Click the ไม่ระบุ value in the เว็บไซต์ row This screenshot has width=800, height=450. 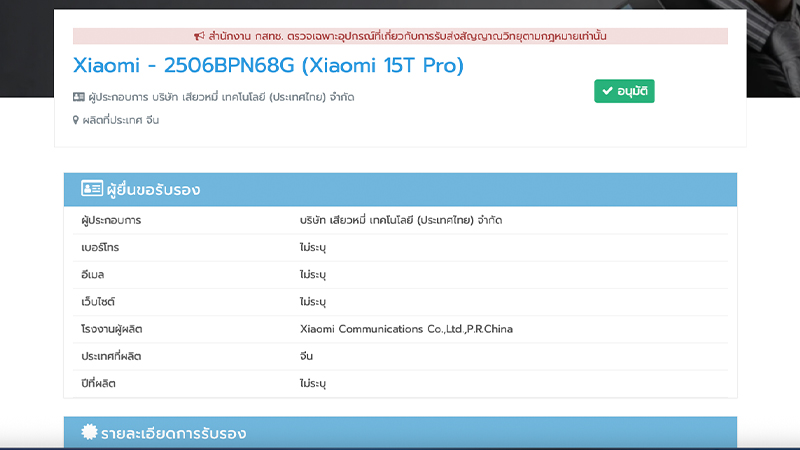313,302
